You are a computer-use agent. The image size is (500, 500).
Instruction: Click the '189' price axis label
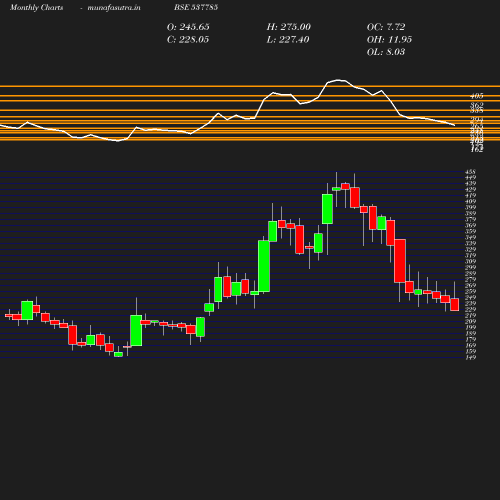point(470,334)
